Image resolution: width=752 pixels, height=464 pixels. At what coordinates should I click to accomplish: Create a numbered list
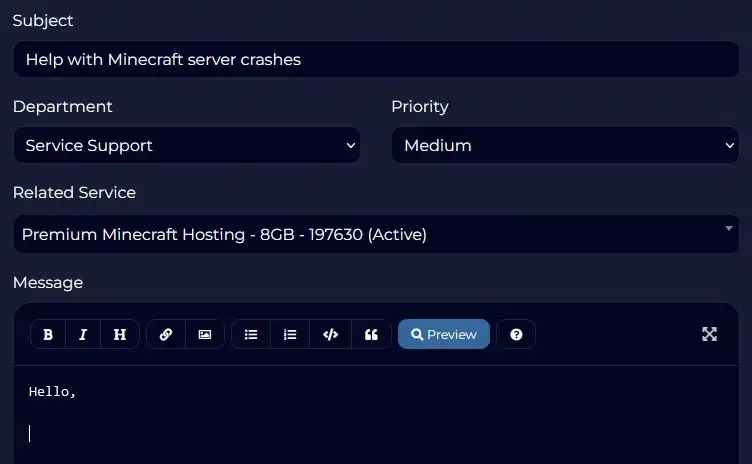pos(290,335)
